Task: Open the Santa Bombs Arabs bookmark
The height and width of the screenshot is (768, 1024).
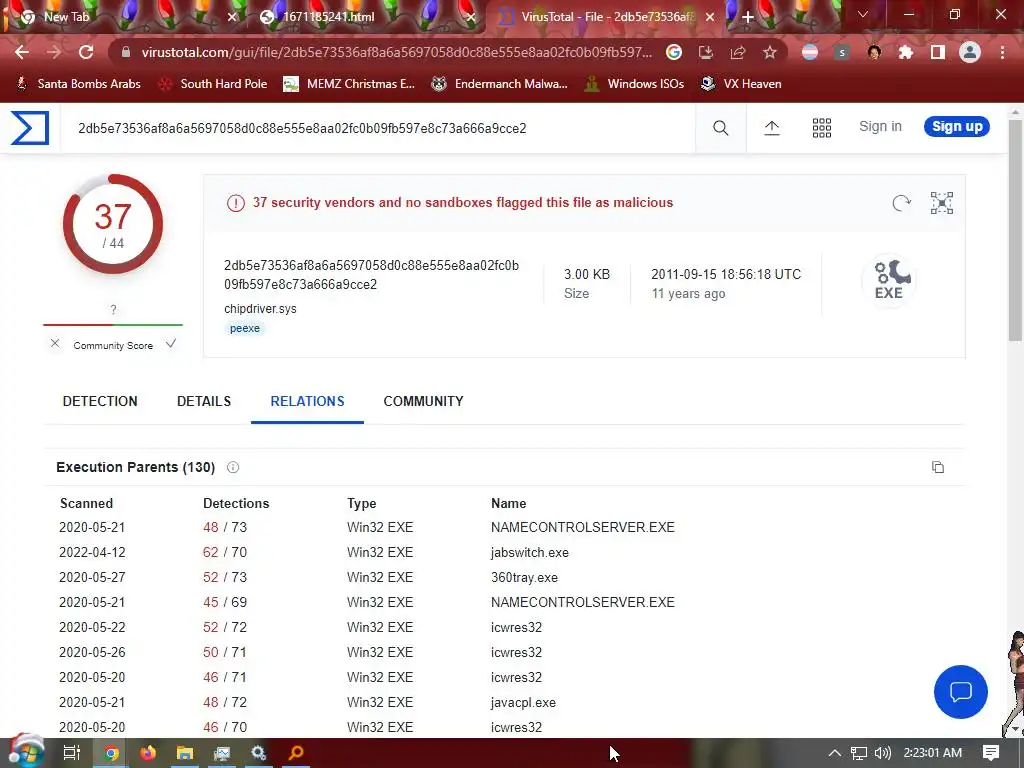Action: pyautogui.click(x=78, y=84)
